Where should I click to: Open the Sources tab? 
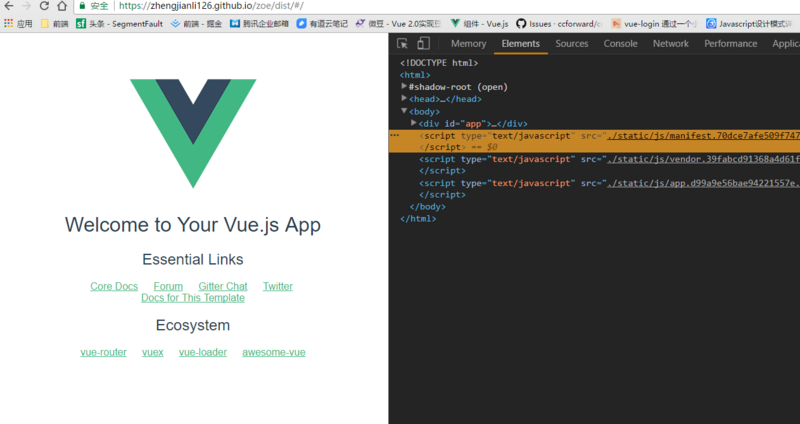pyautogui.click(x=572, y=43)
